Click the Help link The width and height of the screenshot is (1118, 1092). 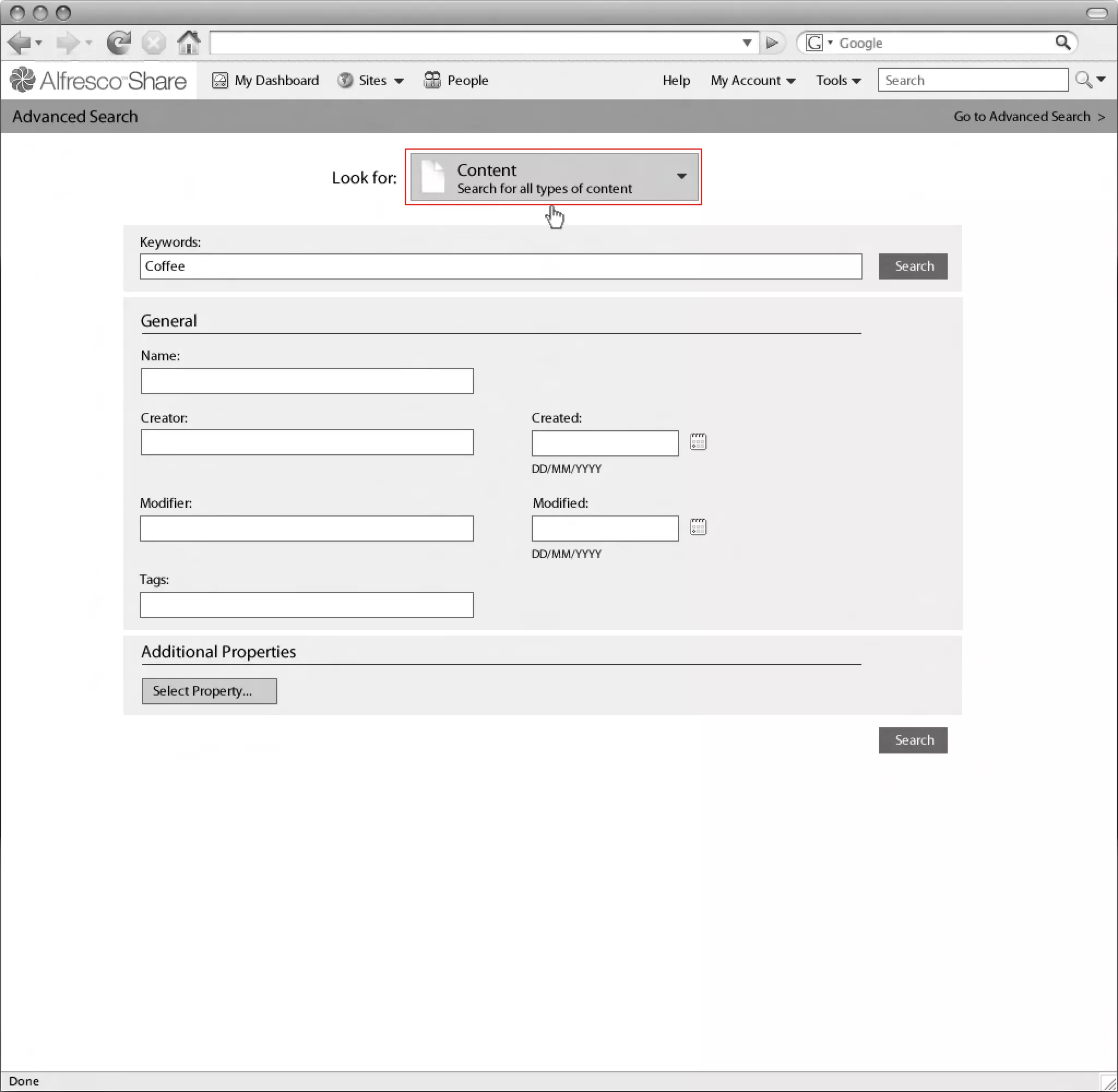click(676, 80)
